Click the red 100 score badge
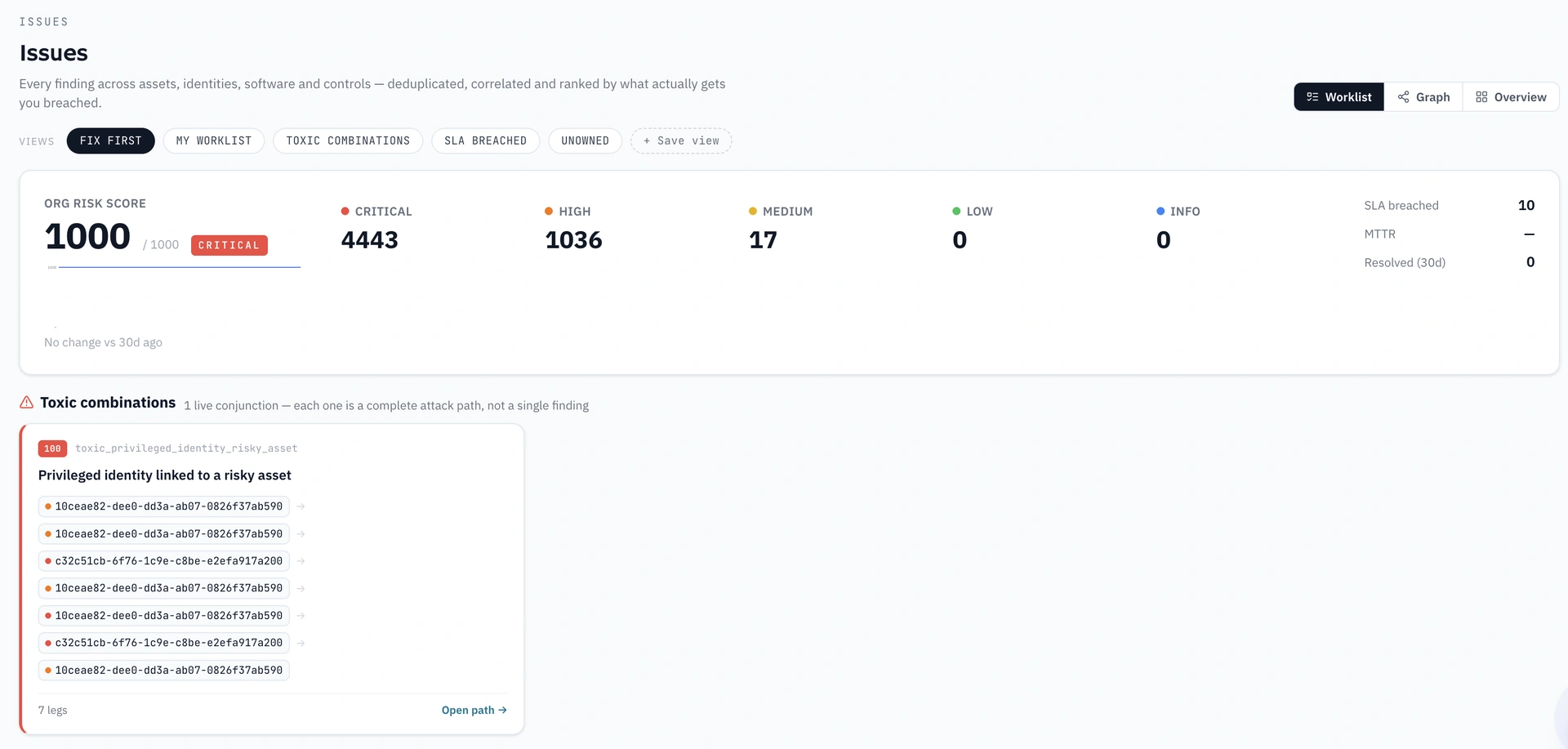This screenshot has width=1568, height=749. (52, 448)
